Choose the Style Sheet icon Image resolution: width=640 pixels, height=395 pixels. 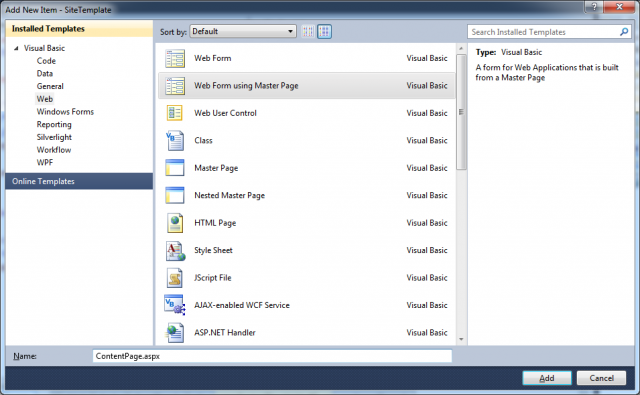point(175,251)
